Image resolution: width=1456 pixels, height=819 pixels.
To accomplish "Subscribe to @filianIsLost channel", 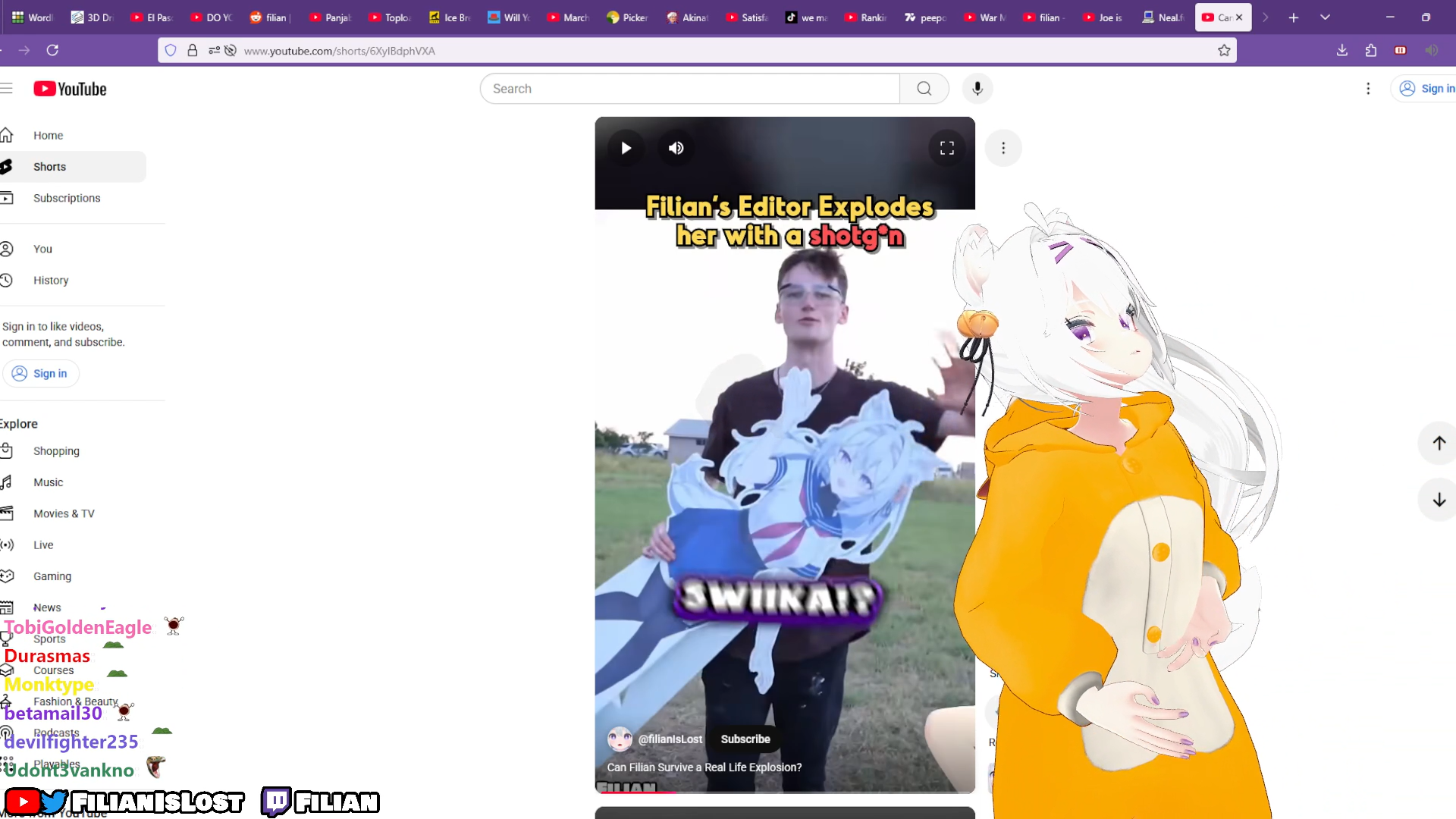I will [745, 739].
